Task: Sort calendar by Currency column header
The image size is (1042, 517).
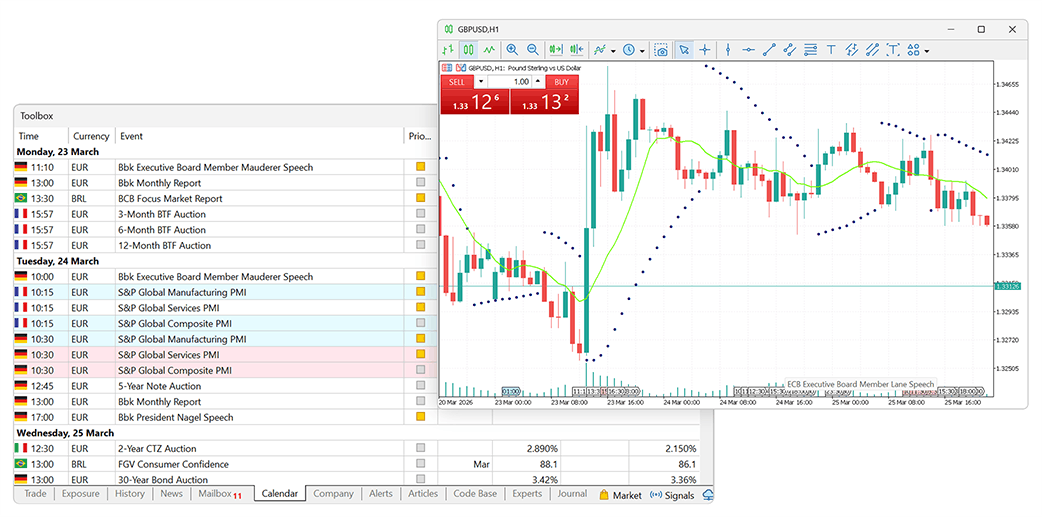Action: tap(92, 136)
